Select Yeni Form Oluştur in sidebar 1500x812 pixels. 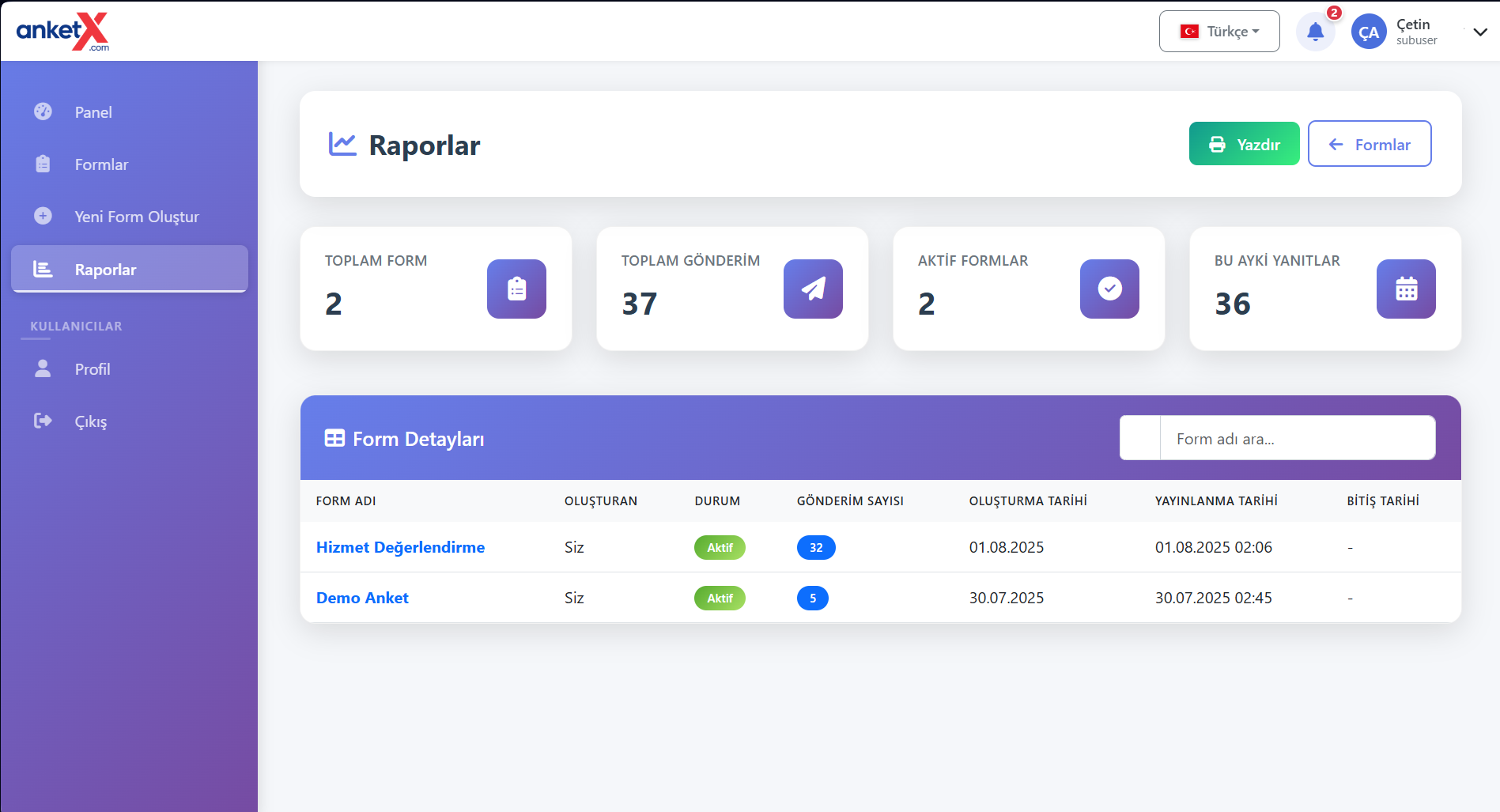136,217
